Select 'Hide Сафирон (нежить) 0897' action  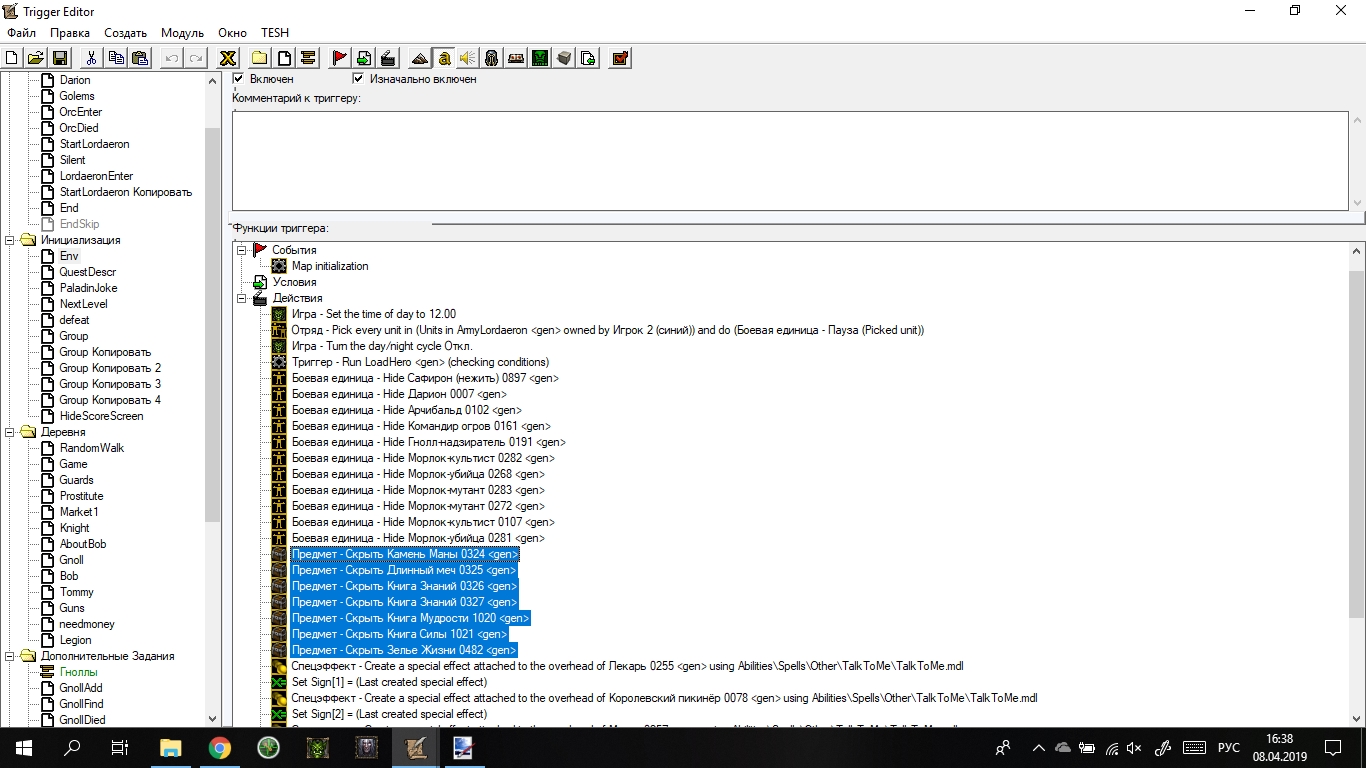coord(425,378)
